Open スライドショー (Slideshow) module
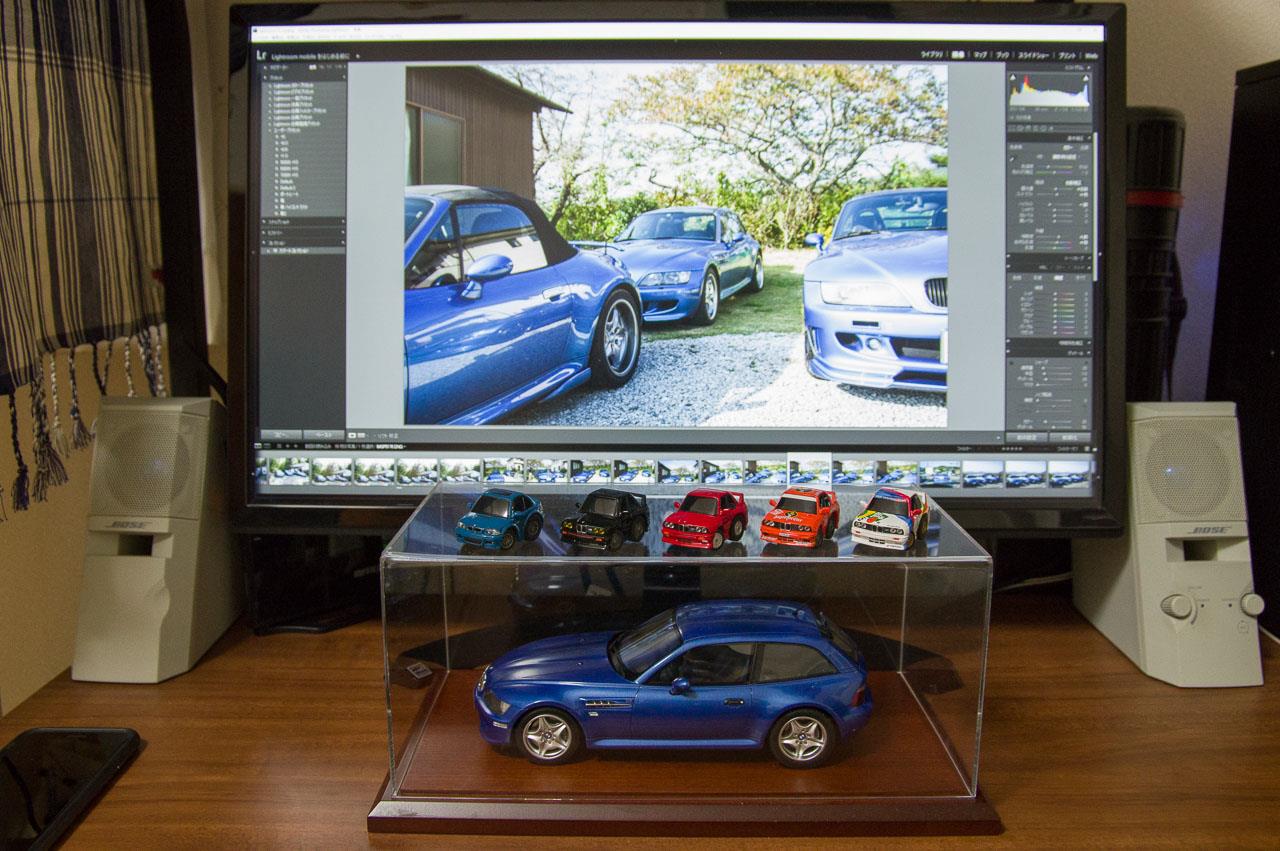Screen dimensions: 1280x851 click(x=1033, y=55)
